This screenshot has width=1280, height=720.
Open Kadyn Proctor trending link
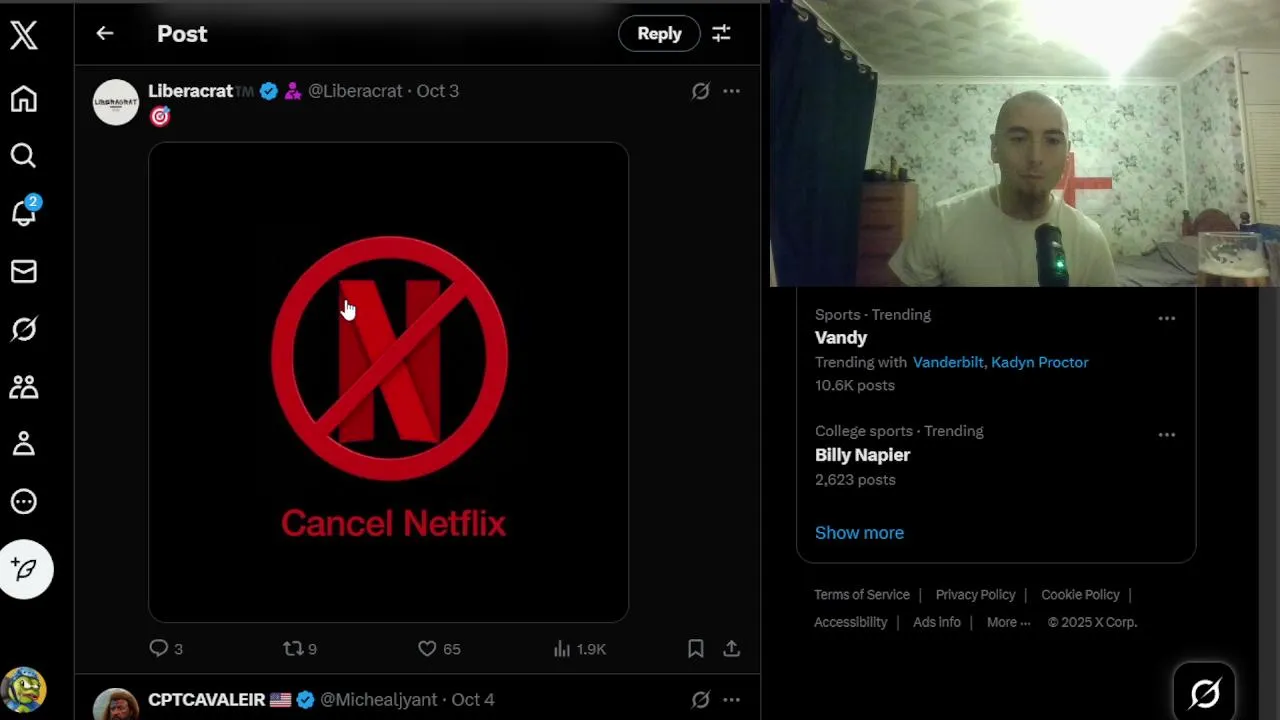pyautogui.click(x=1040, y=362)
